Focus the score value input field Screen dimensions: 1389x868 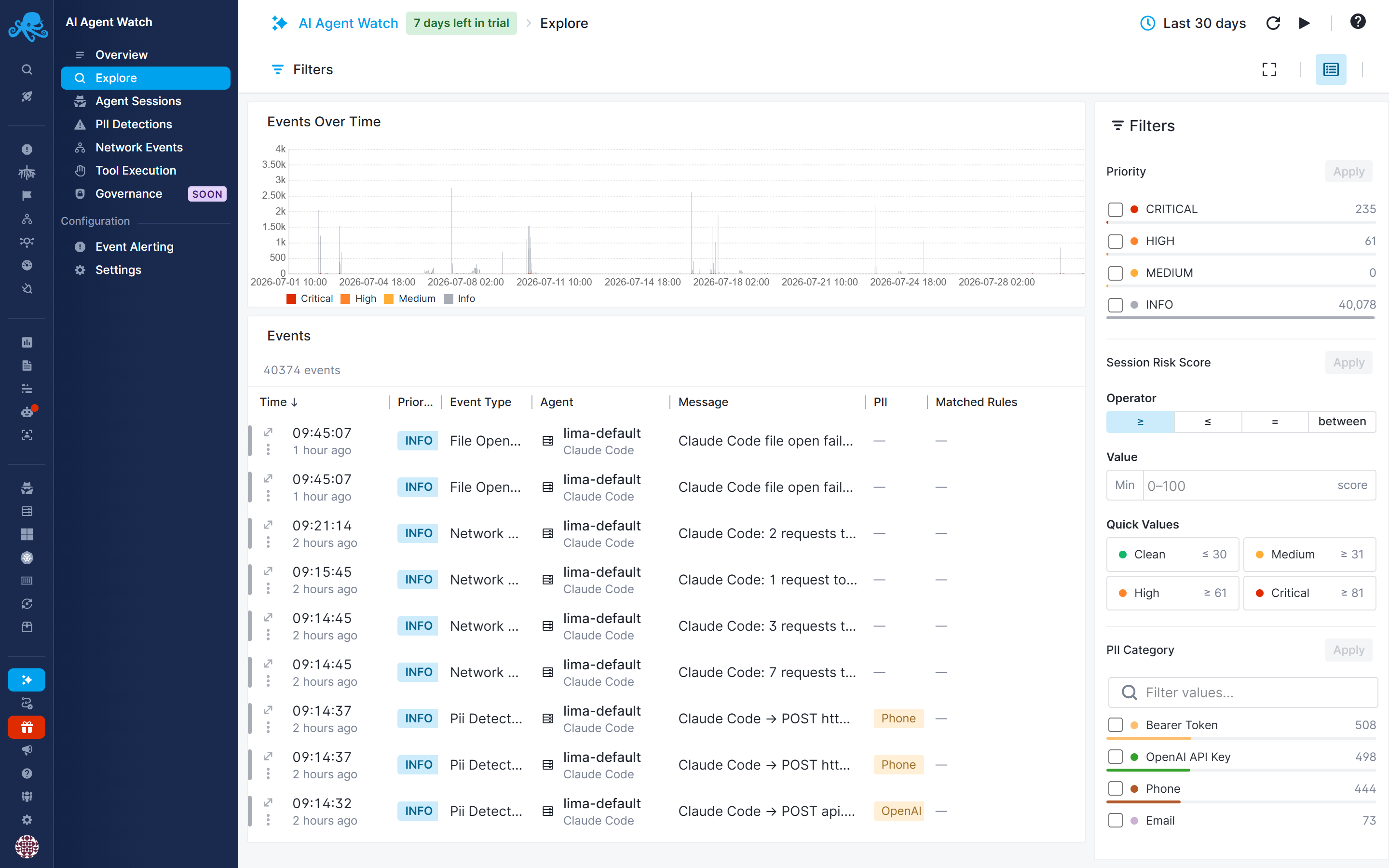(x=1241, y=486)
